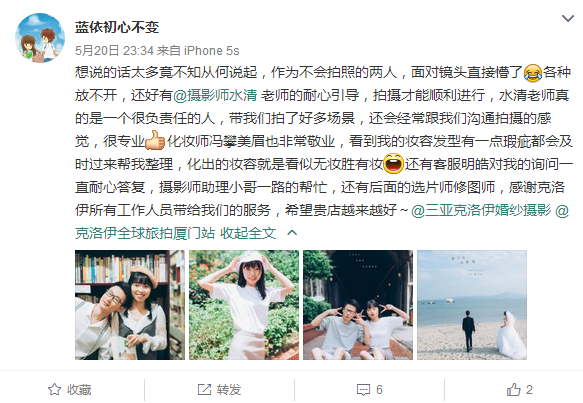Like the post with thumbs-up icon
The height and width of the screenshot is (403, 583).
(x=513, y=390)
